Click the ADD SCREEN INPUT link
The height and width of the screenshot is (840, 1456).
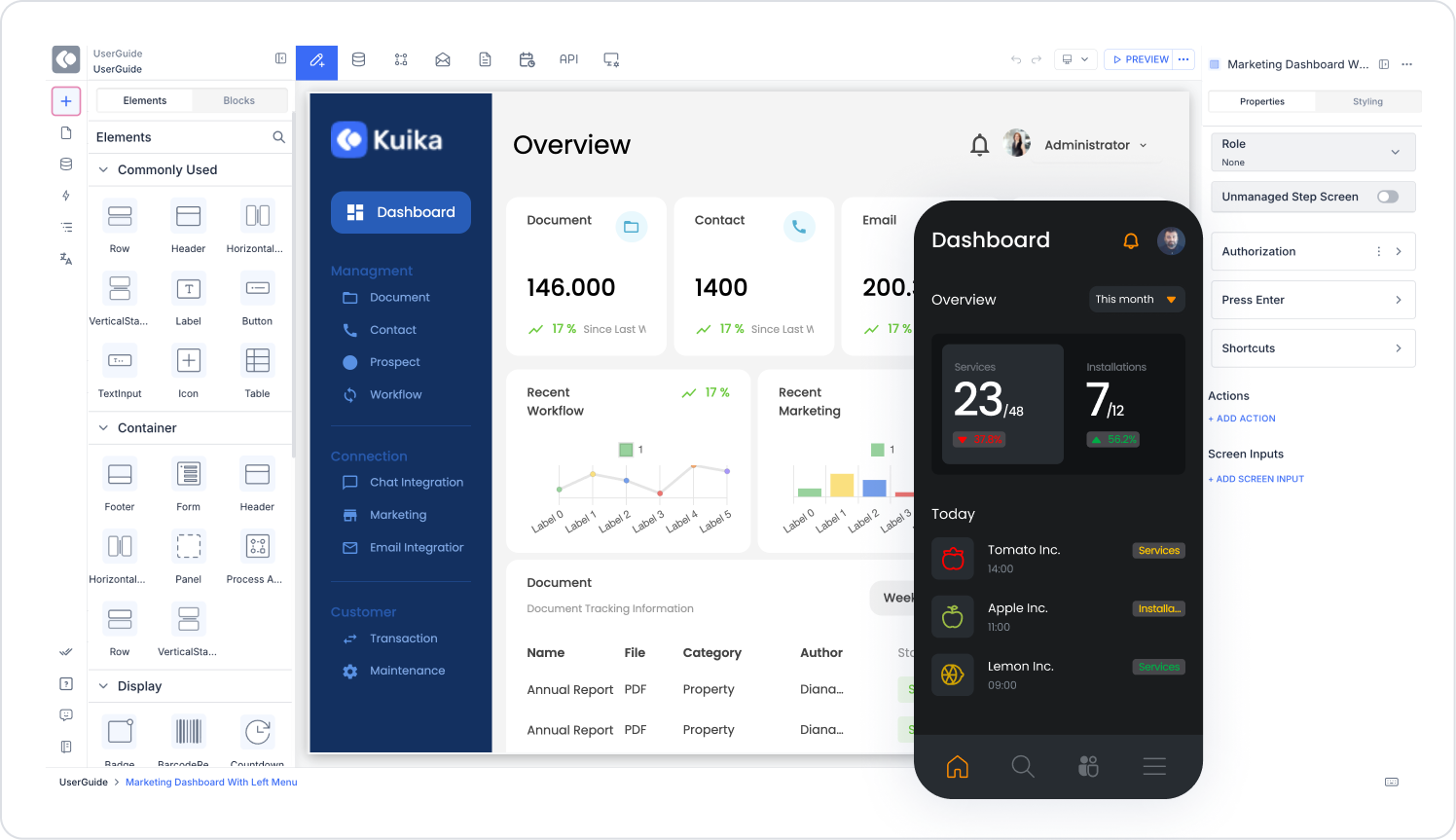click(x=1256, y=479)
